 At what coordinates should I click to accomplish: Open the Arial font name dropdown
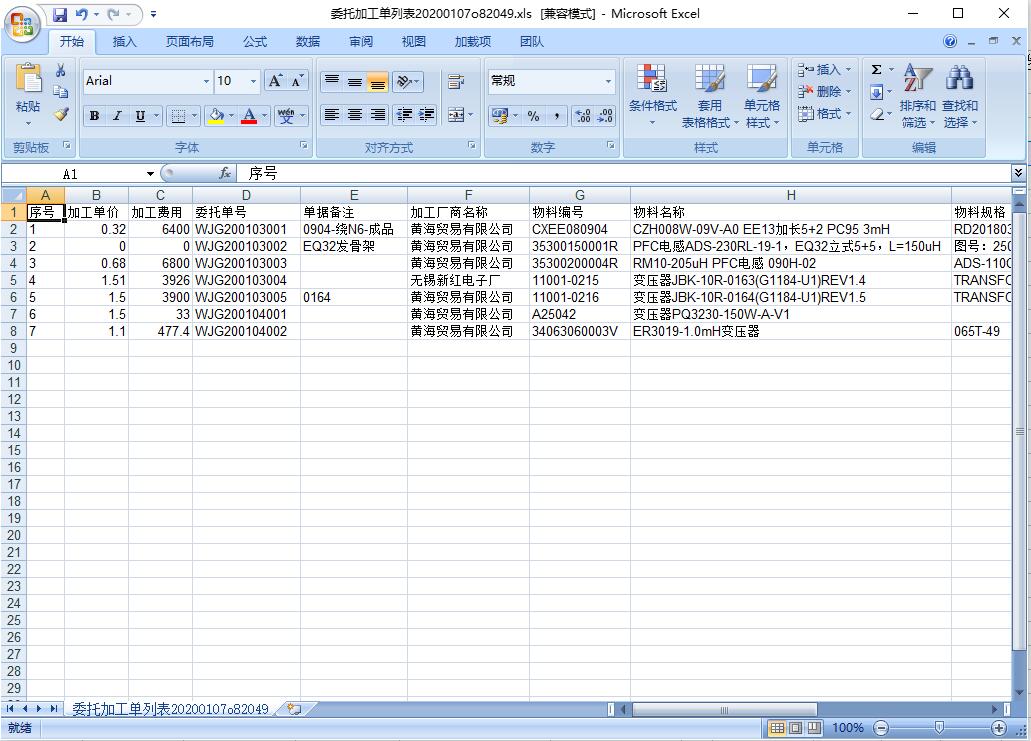(207, 81)
